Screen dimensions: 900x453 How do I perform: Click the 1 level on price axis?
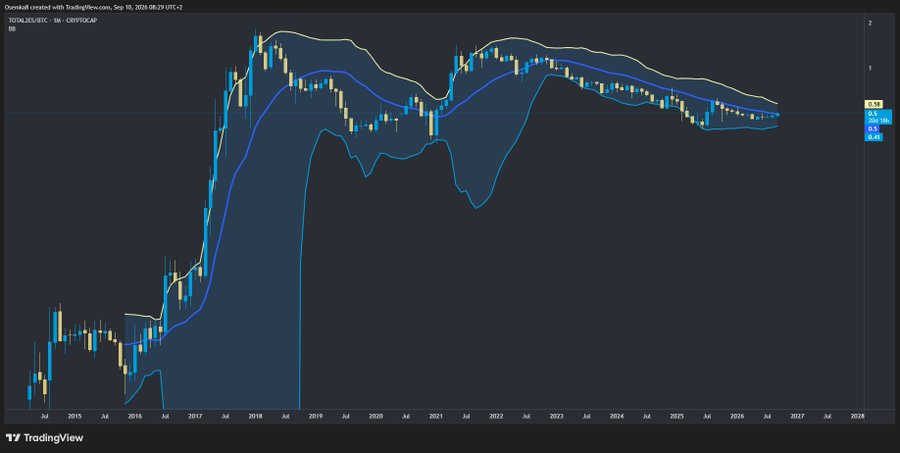pos(871,68)
